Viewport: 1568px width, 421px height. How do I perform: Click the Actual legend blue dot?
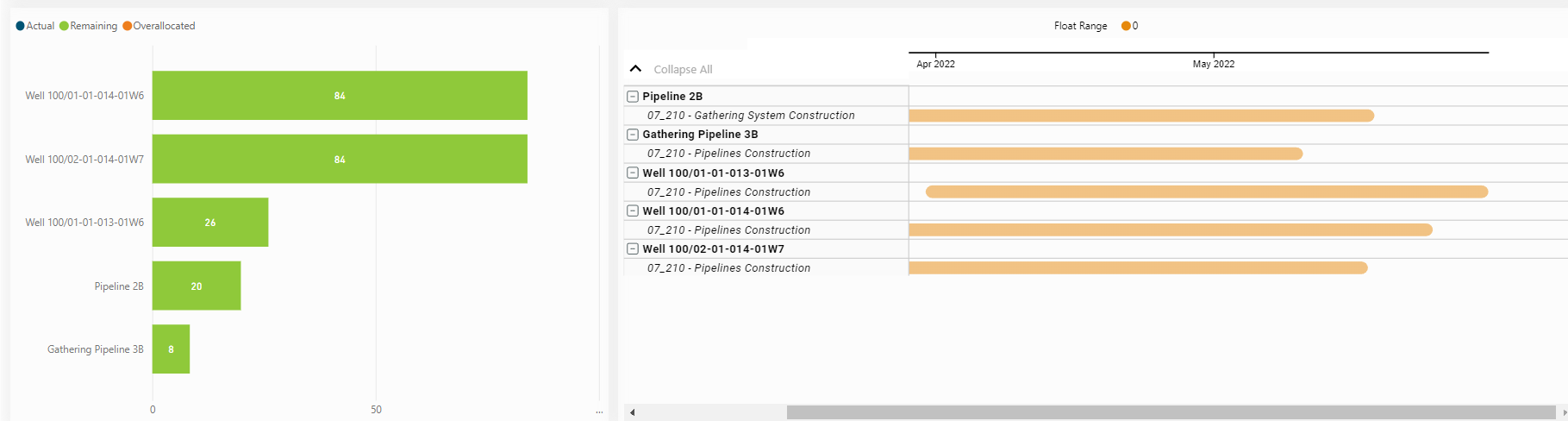point(21,26)
